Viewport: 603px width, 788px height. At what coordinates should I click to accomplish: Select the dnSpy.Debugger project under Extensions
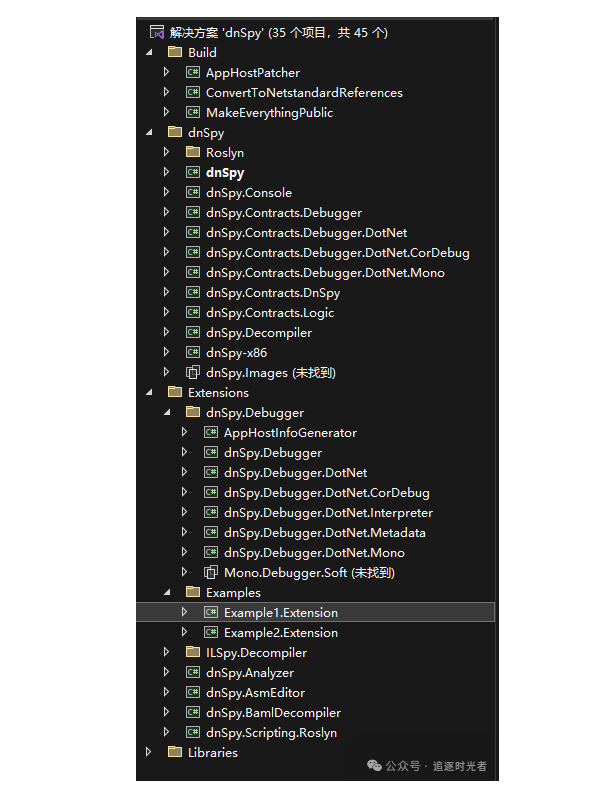(273, 453)
